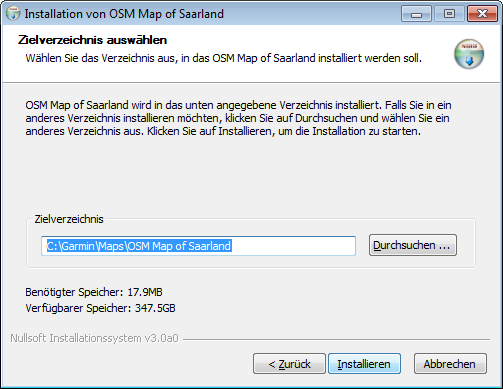
Task: Open the Durchsuchen folder browser
Action: coord(413,245)
